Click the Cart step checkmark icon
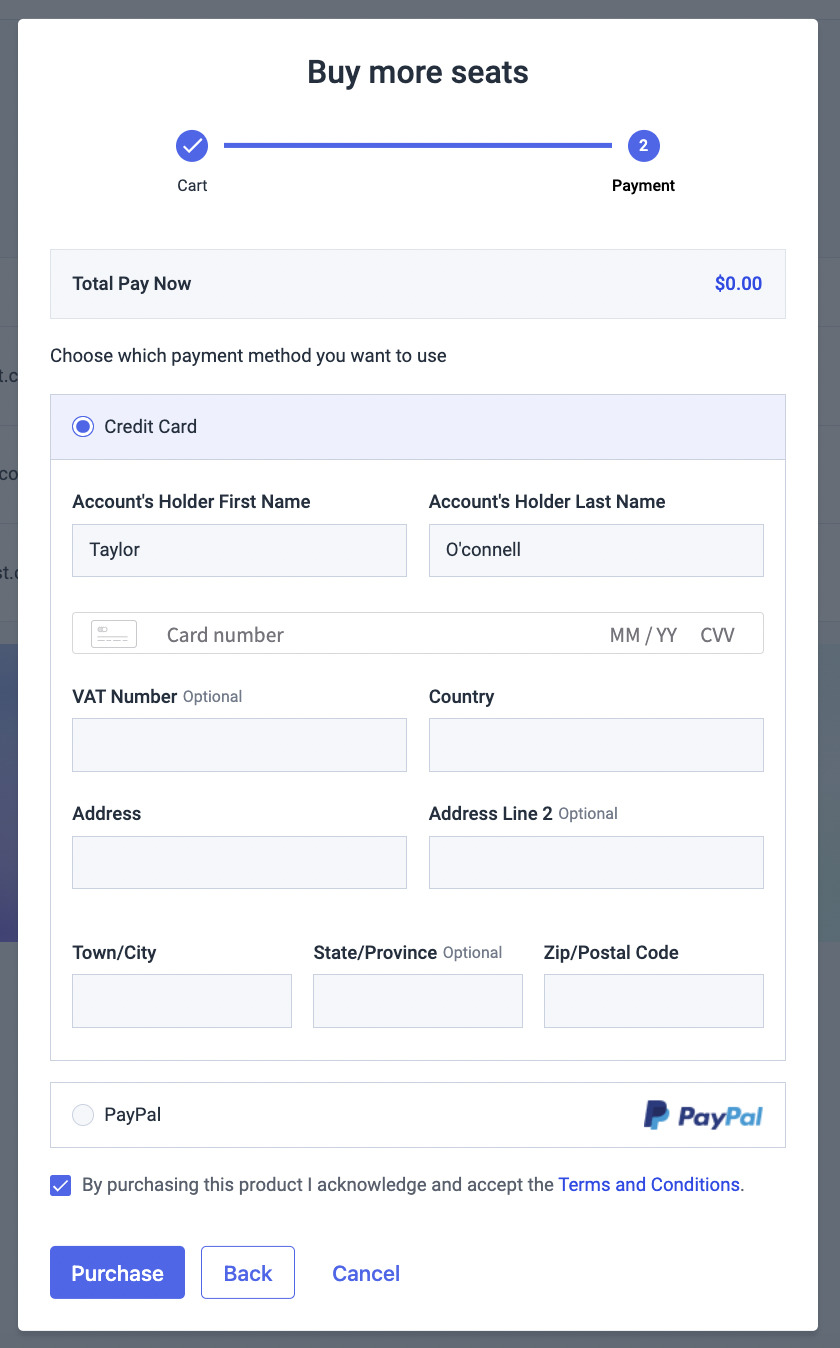Screen dimensions: 840x1348 (192, 146)
